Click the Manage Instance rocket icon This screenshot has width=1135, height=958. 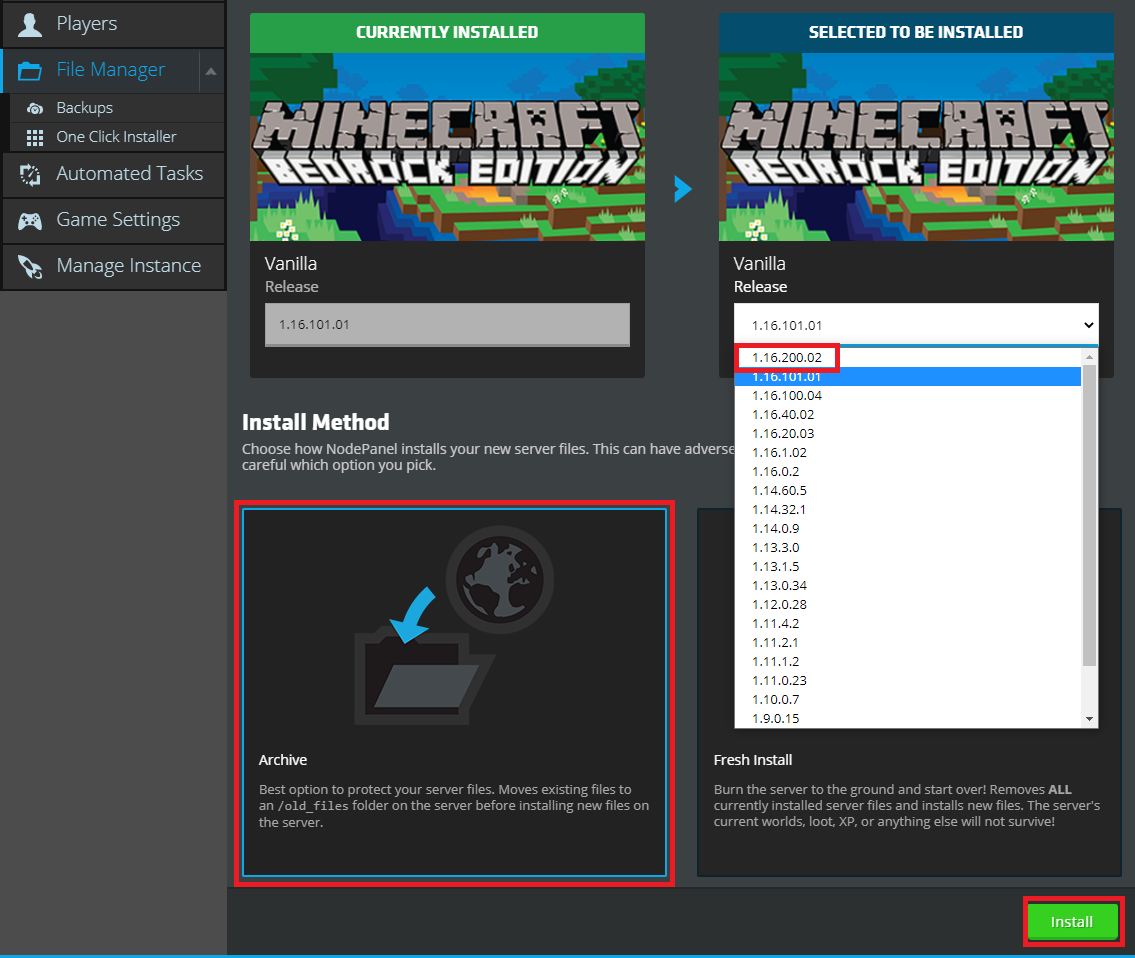(30, 266)
